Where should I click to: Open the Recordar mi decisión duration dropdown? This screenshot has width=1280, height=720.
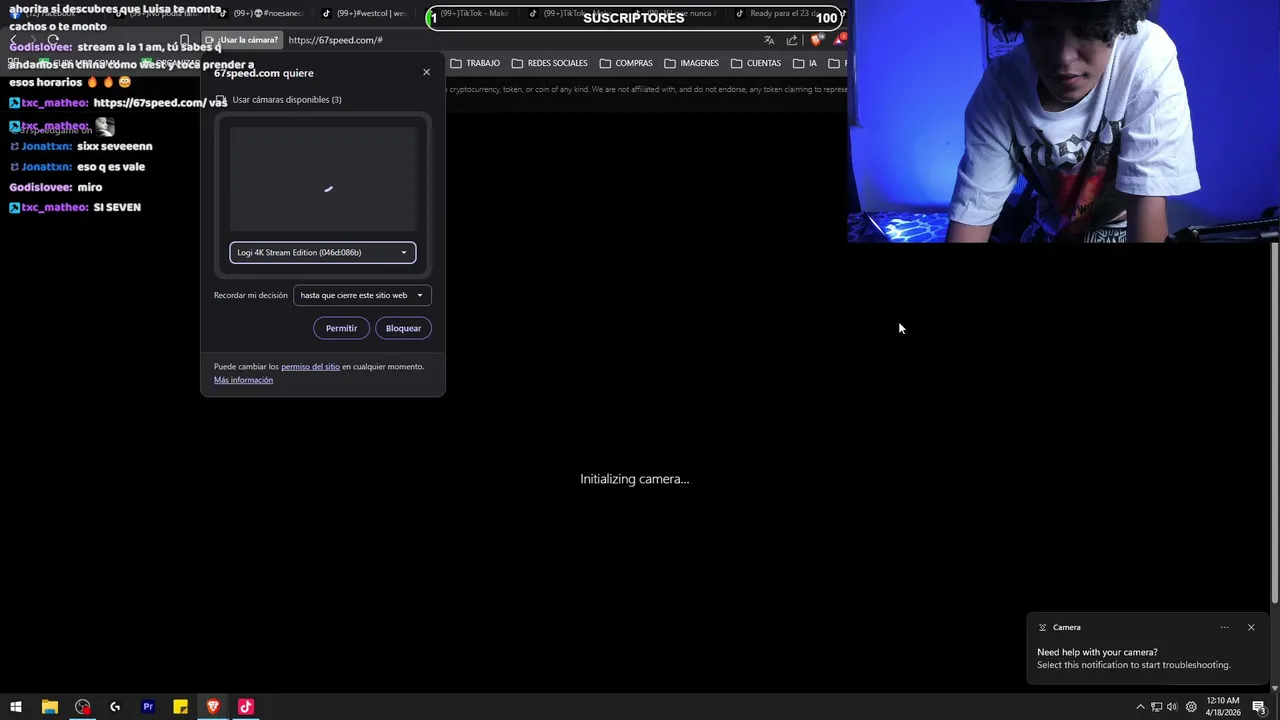(362, 295)
